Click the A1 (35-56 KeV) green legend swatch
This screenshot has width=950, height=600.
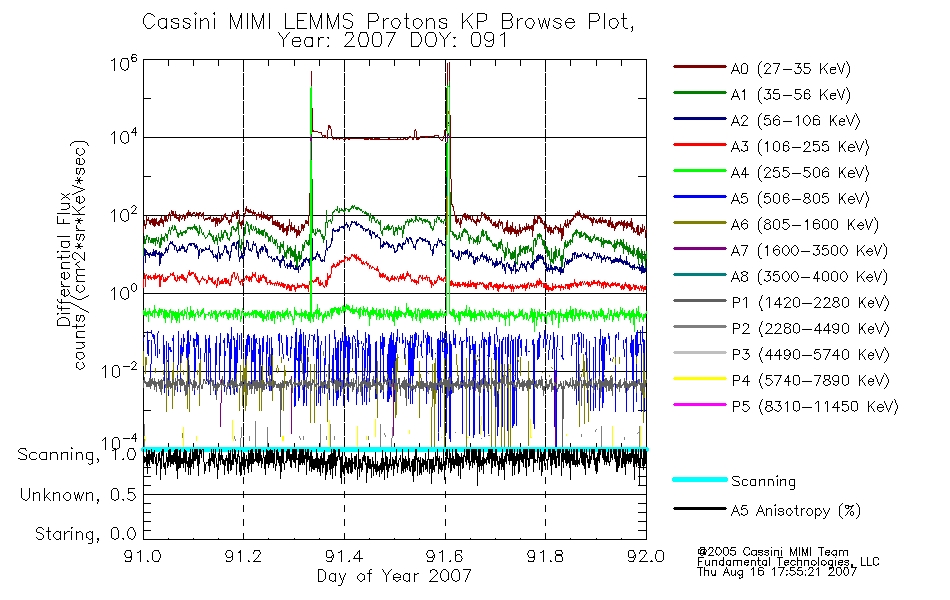pyautogui.click(x=700, y=93)
